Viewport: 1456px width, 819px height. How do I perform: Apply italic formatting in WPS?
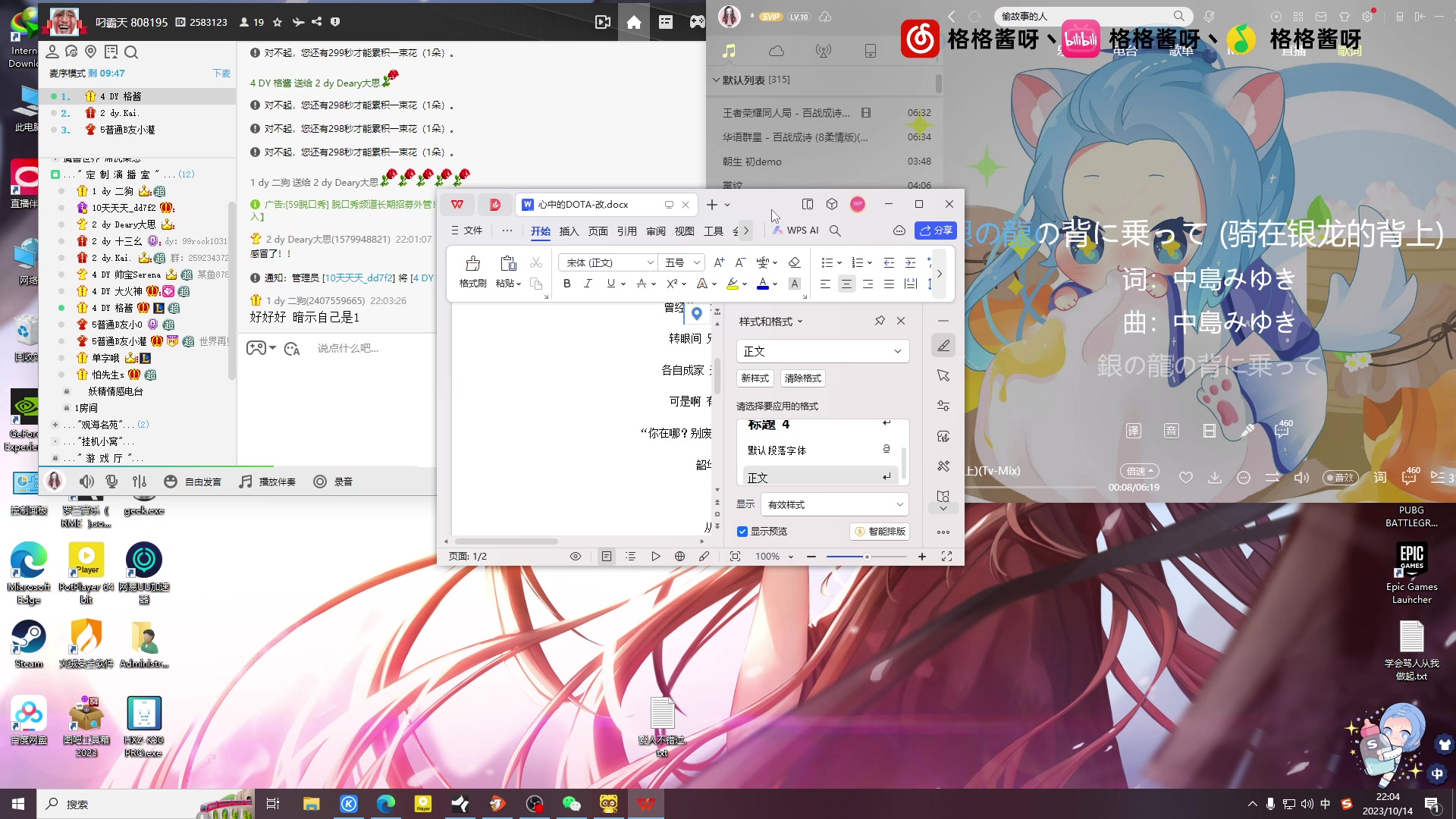588,284
